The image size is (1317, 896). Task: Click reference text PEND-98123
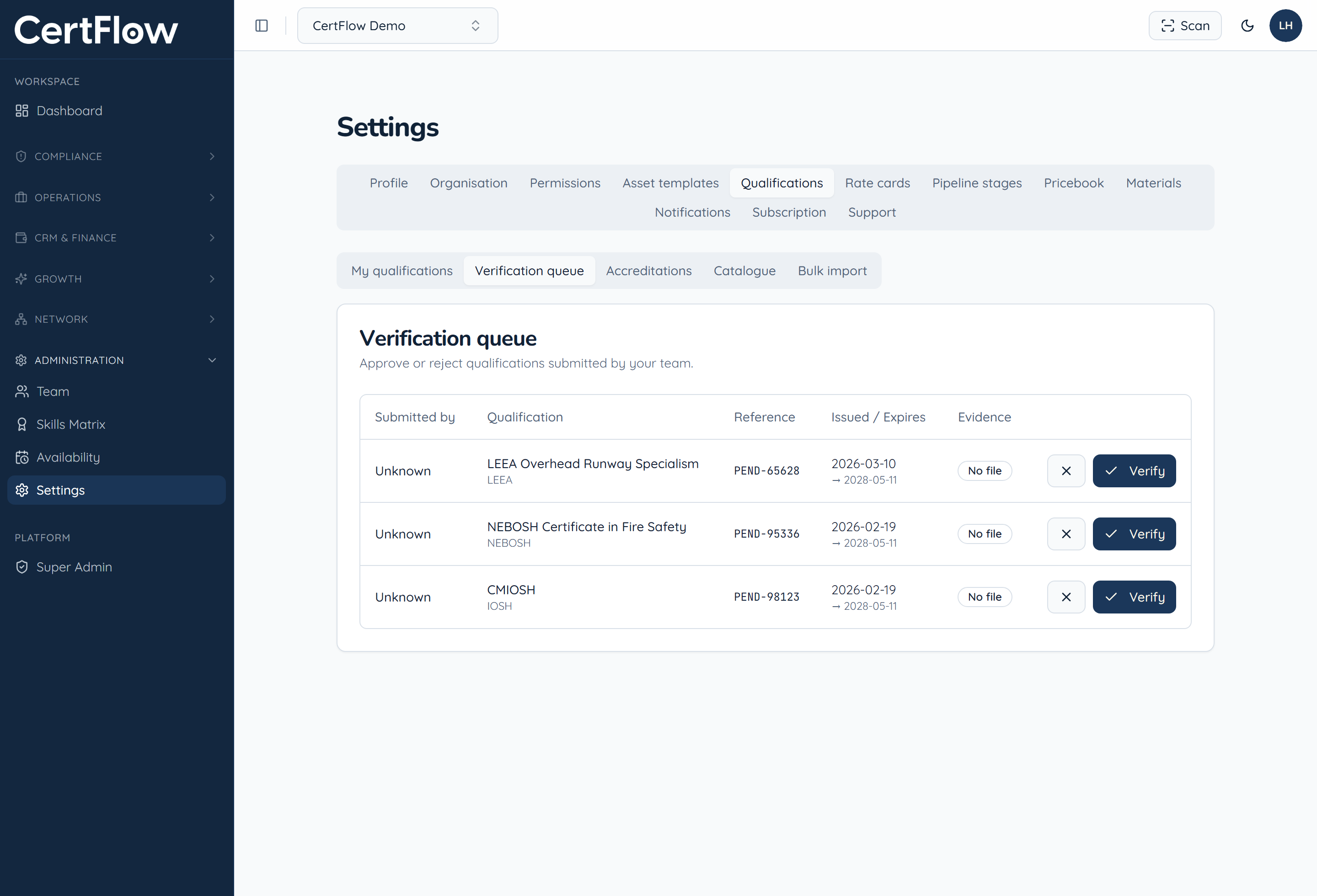pyautogui.click(x=767, y=597)
